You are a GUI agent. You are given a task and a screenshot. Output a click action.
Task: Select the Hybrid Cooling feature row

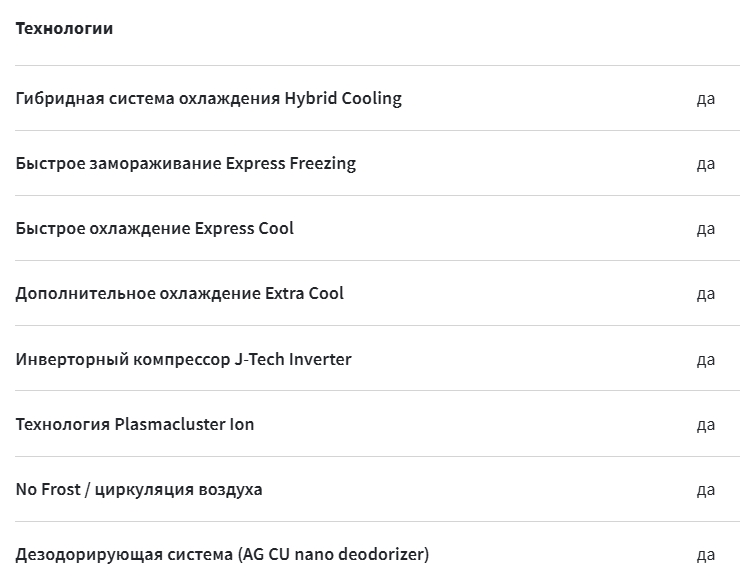click(377, 98)
